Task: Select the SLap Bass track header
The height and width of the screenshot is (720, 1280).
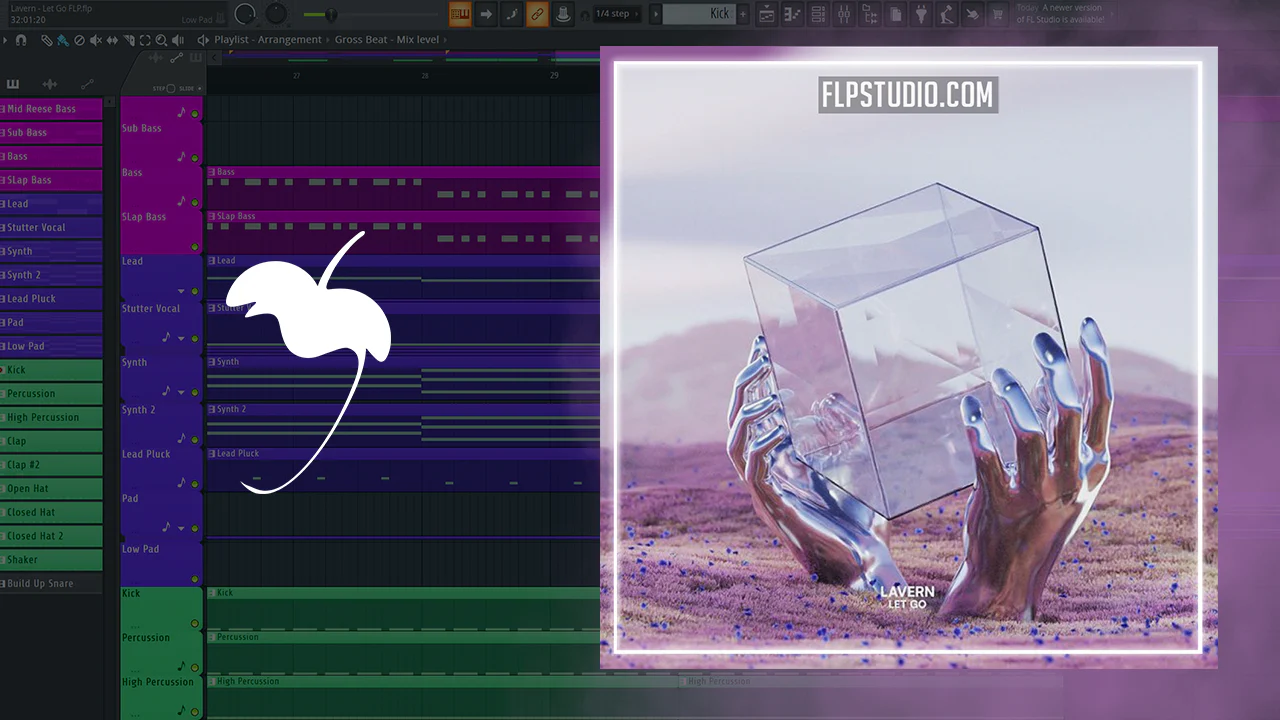Action: (161, 232)
